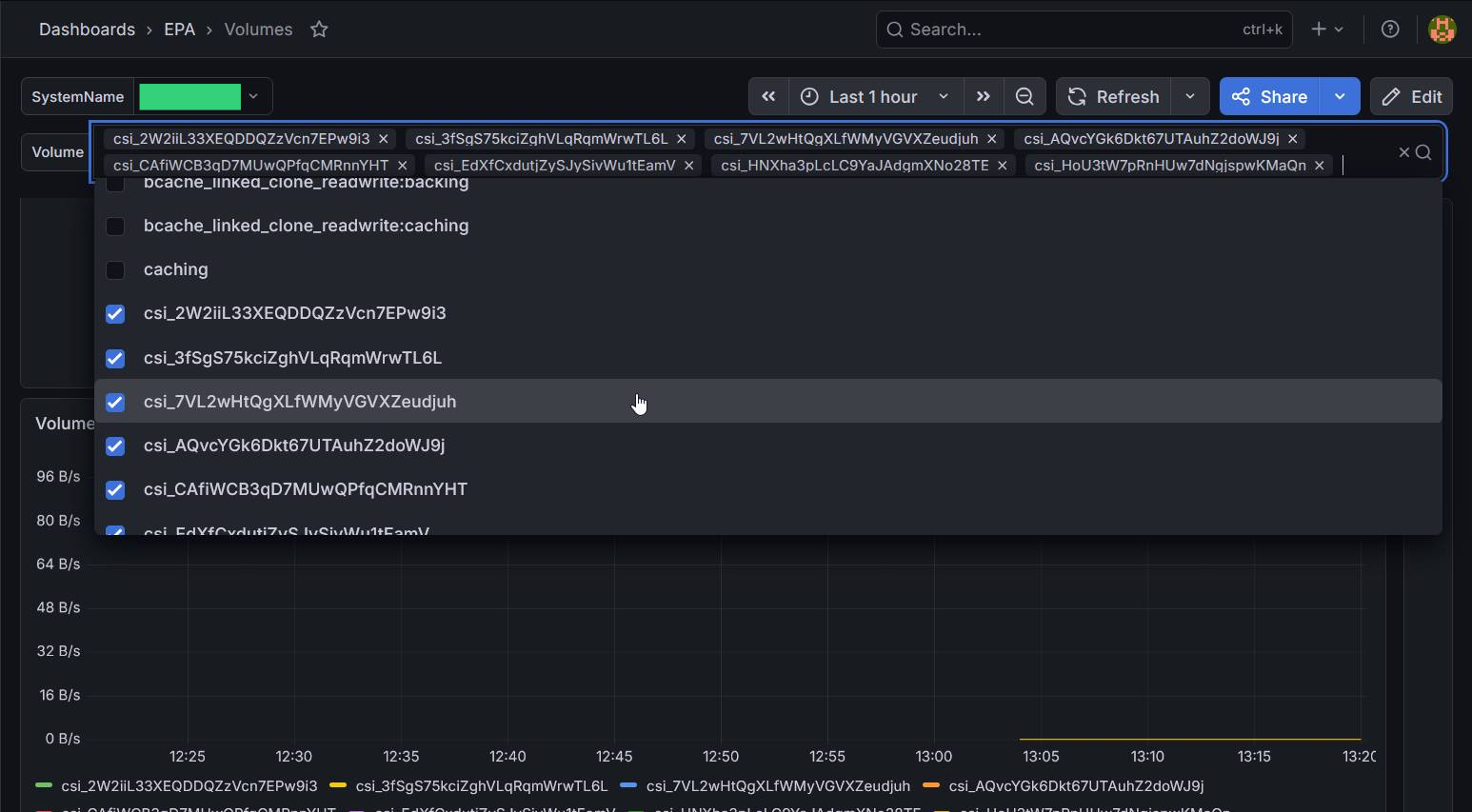The height and width of the screenshot is (812, 1472).
Task: Check bcache_linked_clone_readwrite:caching option
Action: pyautogui.click(x=115, y=227)
